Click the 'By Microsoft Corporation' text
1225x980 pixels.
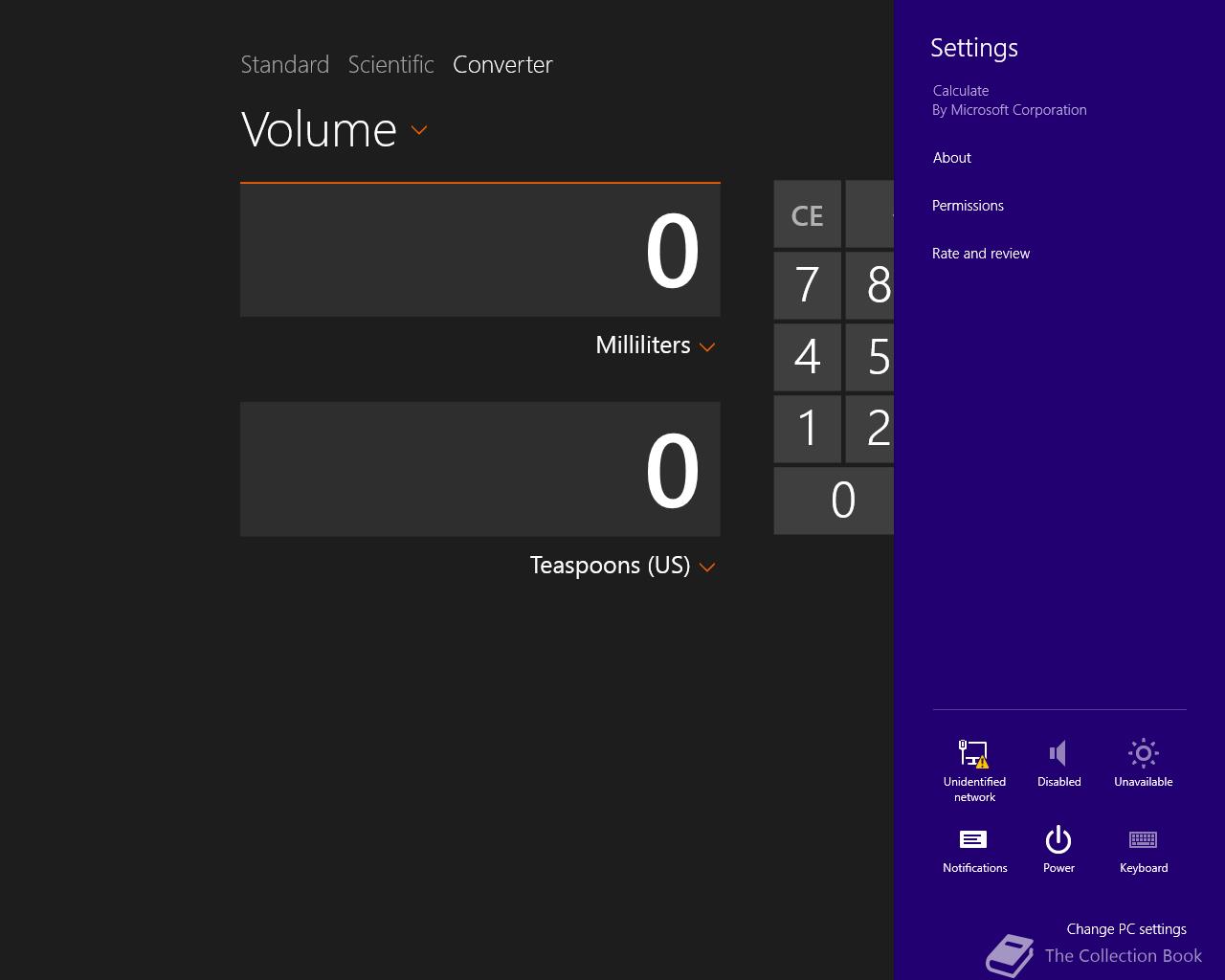[x=1010, y=110]
